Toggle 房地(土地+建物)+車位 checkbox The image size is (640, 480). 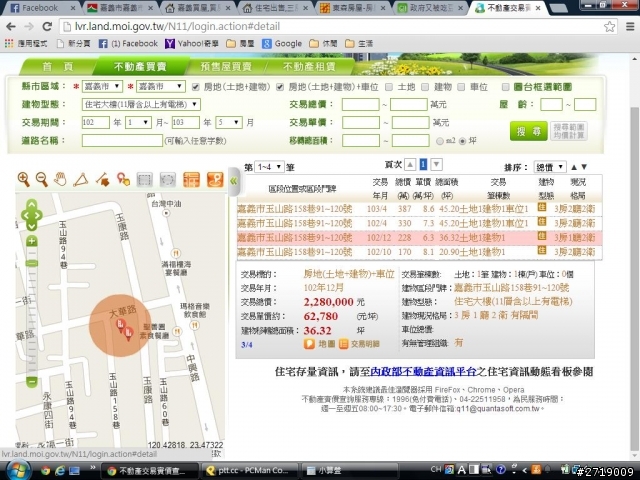point(280,87)
